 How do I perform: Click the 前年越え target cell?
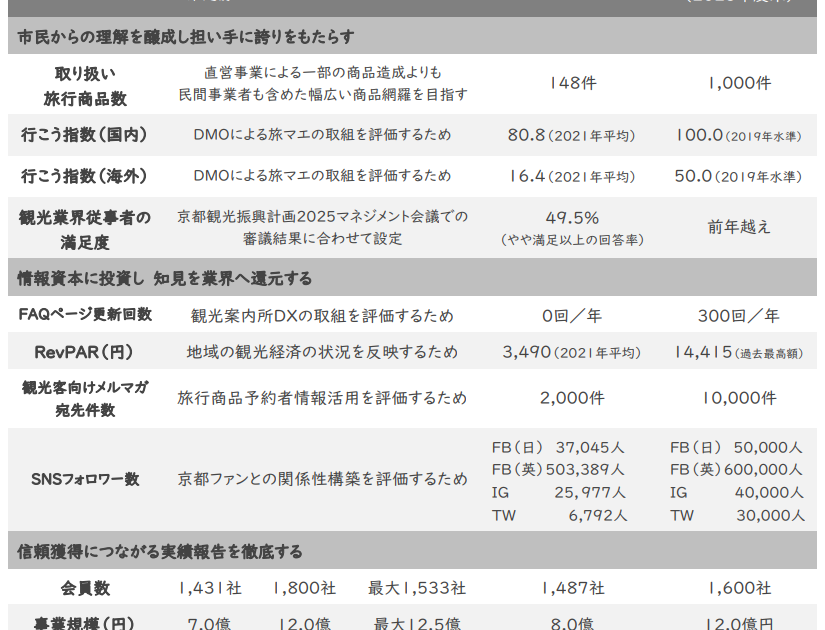coord(739,227)
